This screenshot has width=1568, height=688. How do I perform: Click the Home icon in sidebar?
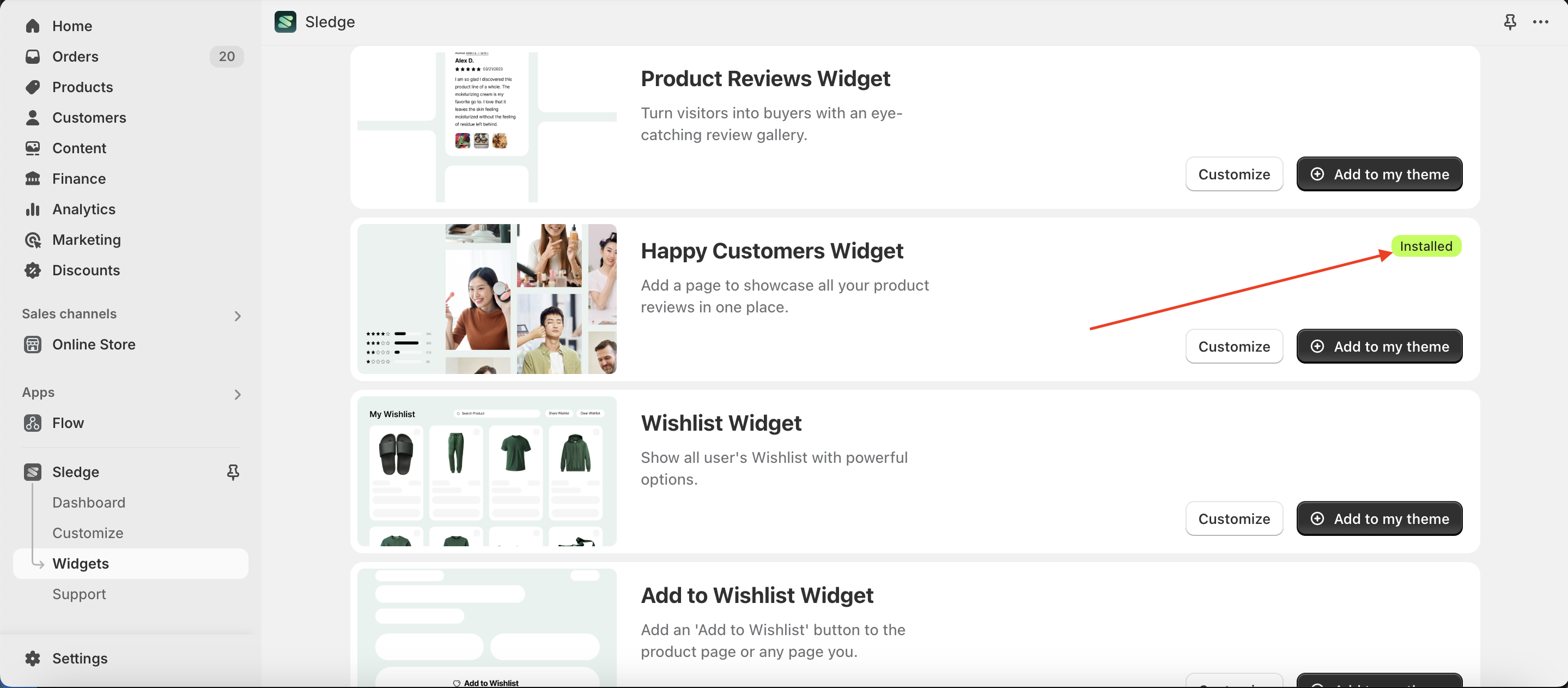point(33,26)
